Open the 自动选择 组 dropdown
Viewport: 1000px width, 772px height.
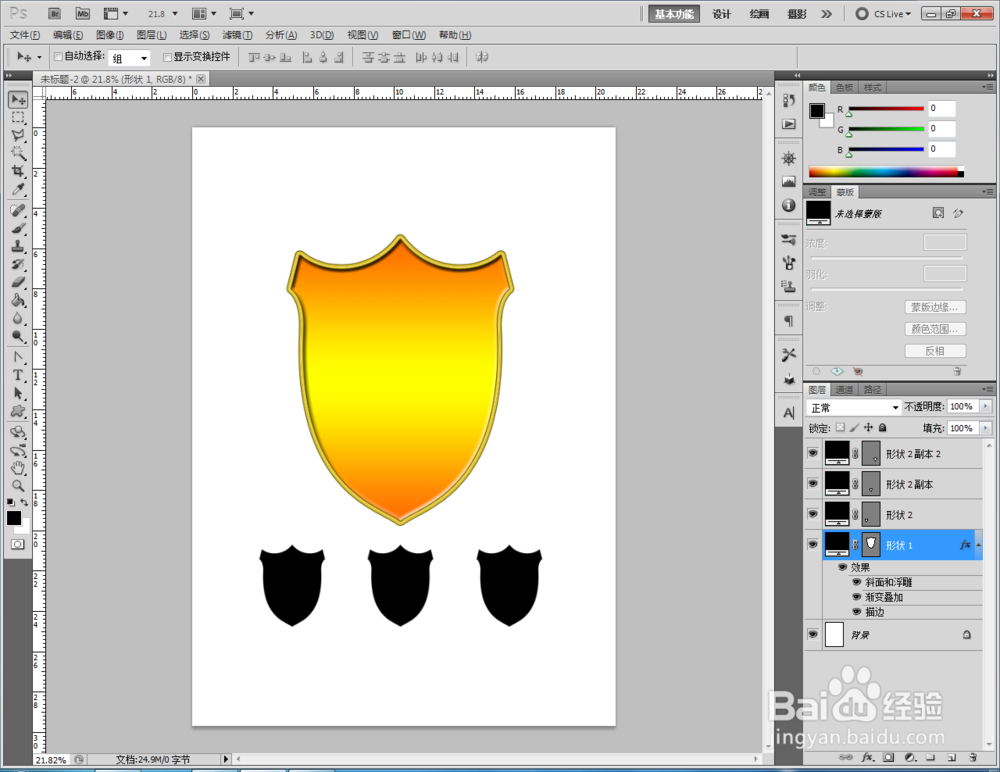tap(129, 58)
